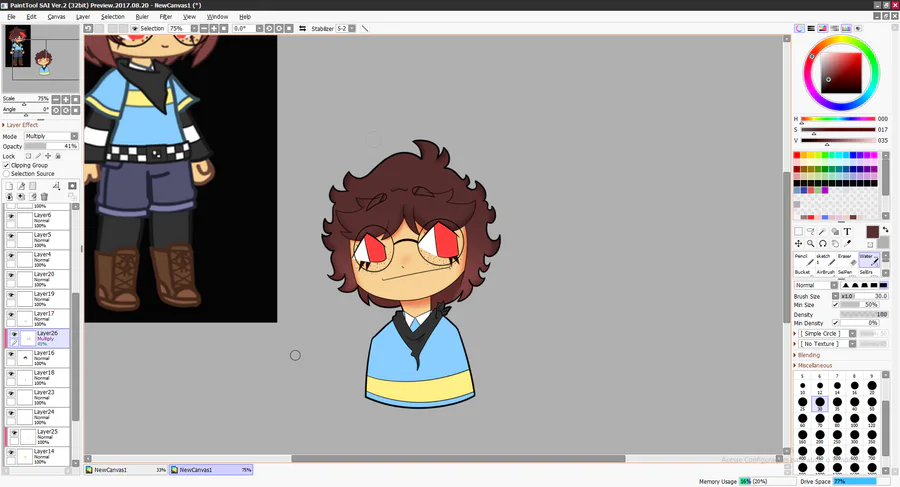Select the Text tool
Image resolution: width=900 pixels, height=487 pixels.
pos(847,231)
